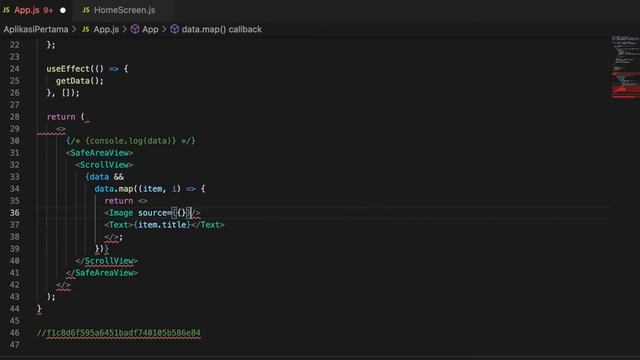Click line number 36 in gutter
Screen dimensions: 640x360
pos(14,213)
